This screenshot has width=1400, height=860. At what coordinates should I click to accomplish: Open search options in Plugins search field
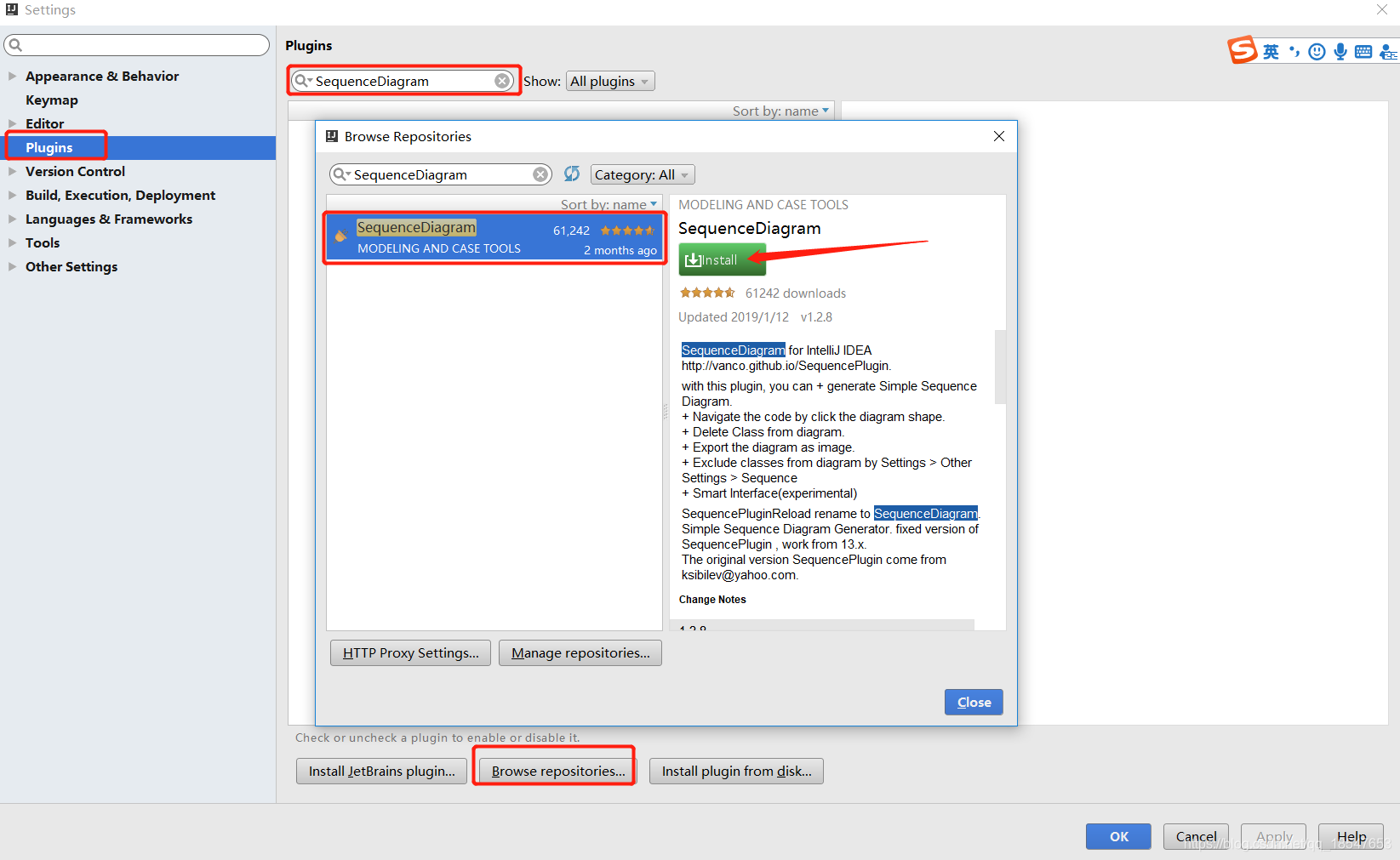[303, 81]
